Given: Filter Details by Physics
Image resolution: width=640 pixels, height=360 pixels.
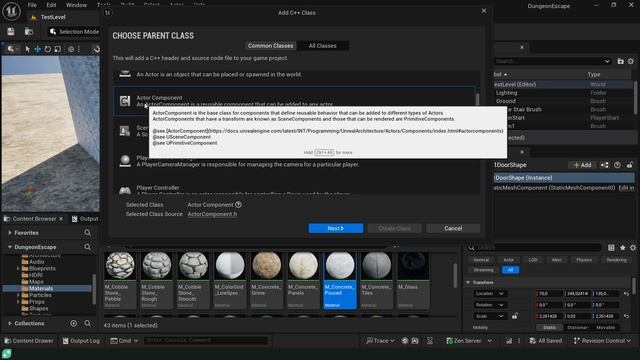Looking at the screenshot, I should pyautogui.click(x=584, y=260).
